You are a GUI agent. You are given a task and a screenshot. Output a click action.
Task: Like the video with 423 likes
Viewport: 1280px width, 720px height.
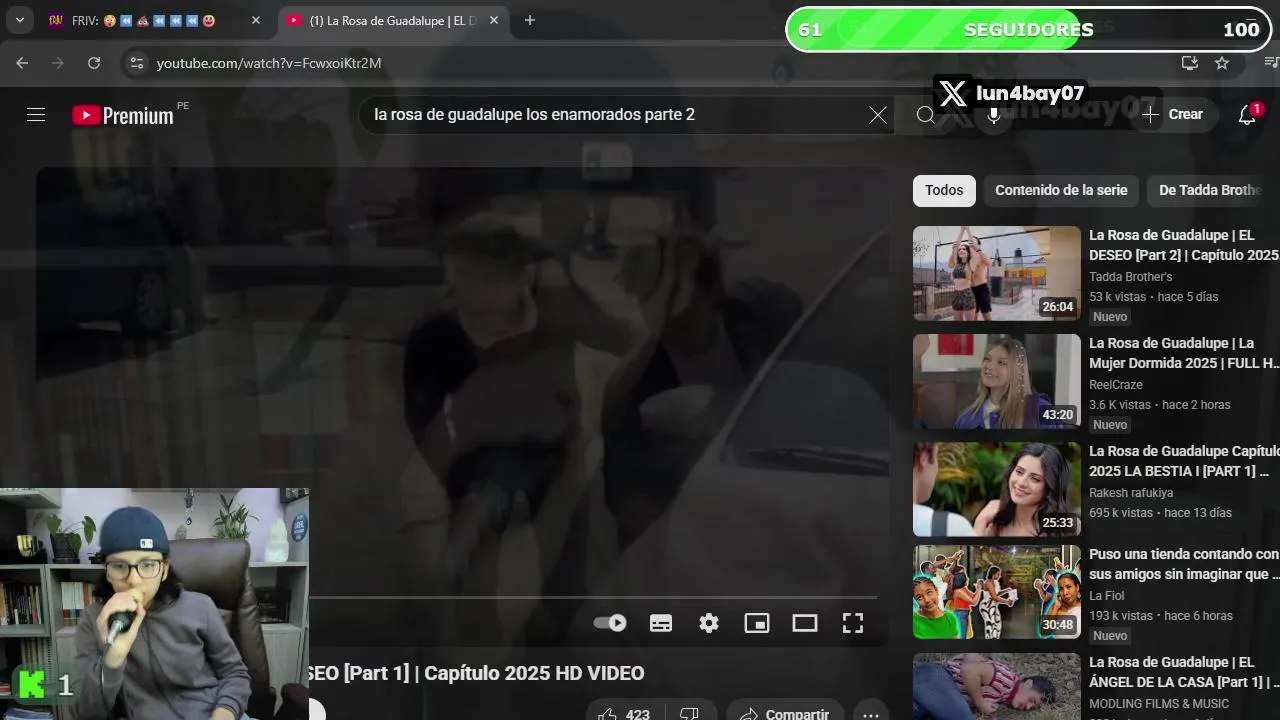coord(622,714)
